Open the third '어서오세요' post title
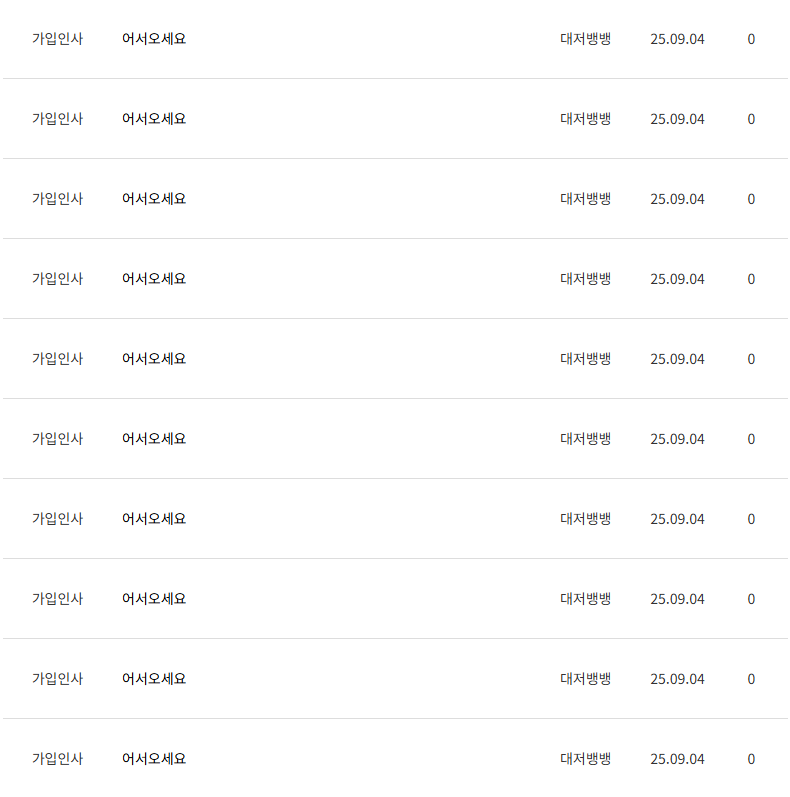This screenshot has height=797, width=790. click(154, 199)
